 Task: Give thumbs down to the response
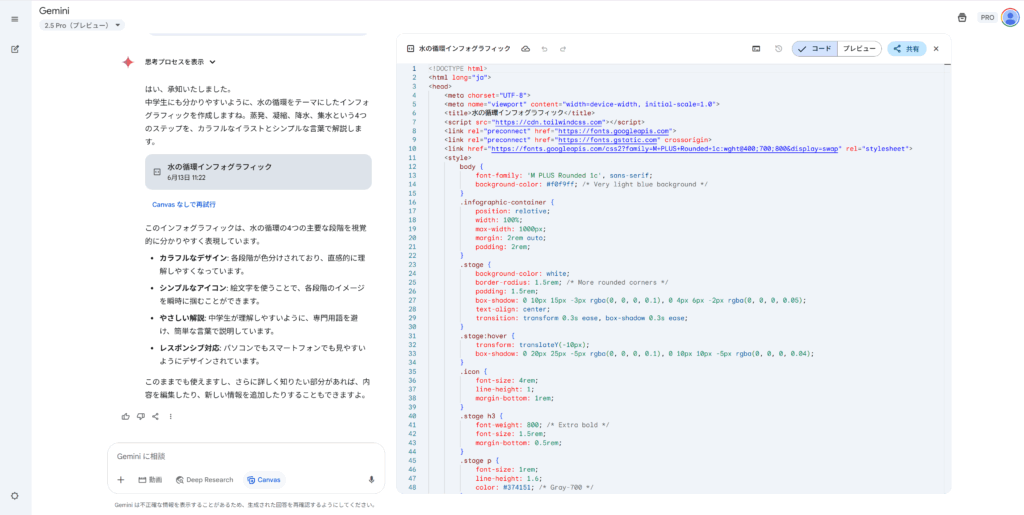(x=140, y=416)
